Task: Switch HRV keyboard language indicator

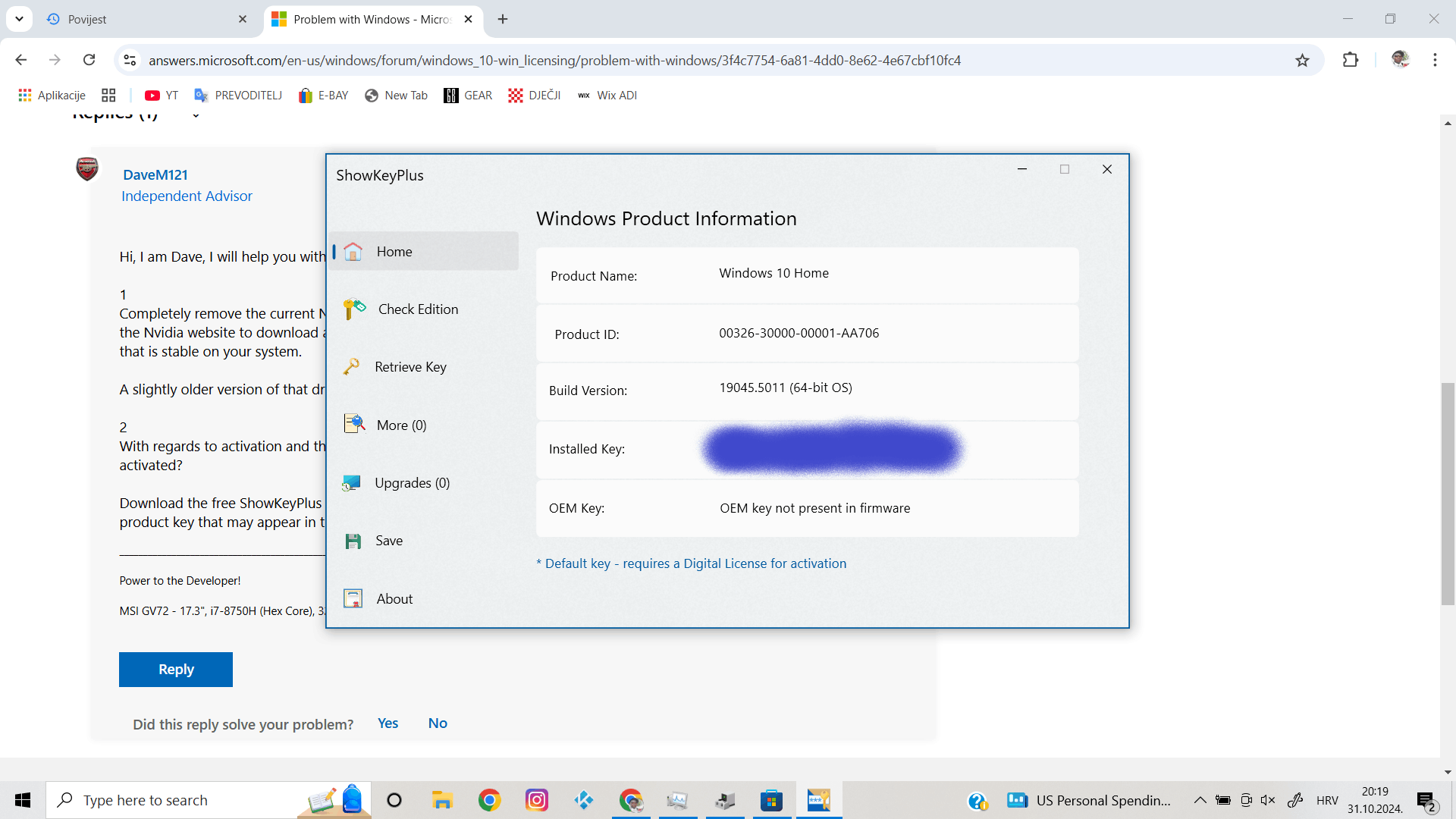Action: [x=1327, y=800]
